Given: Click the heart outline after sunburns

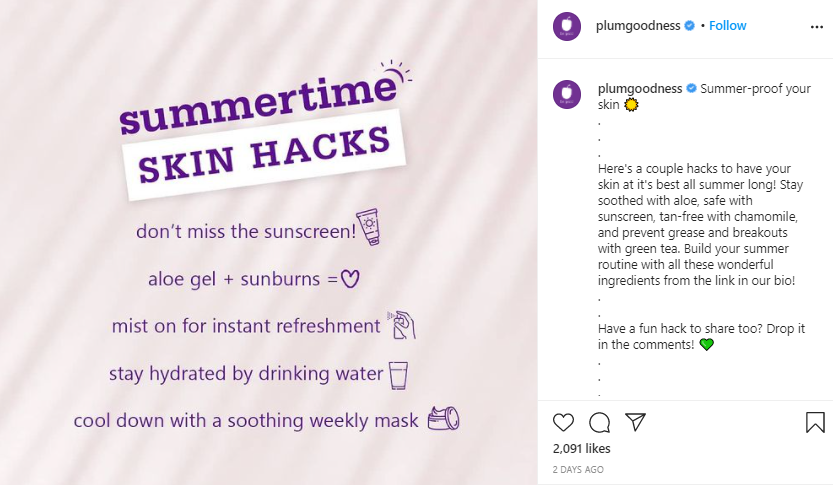Looking at the screenshot, I should pos(349,279).
